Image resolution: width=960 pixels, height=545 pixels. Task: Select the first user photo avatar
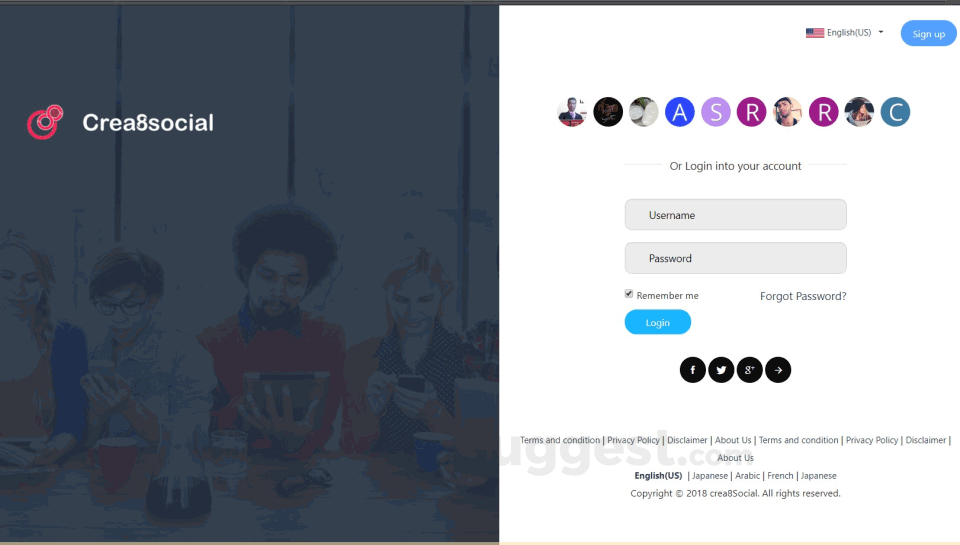point(572,112)
